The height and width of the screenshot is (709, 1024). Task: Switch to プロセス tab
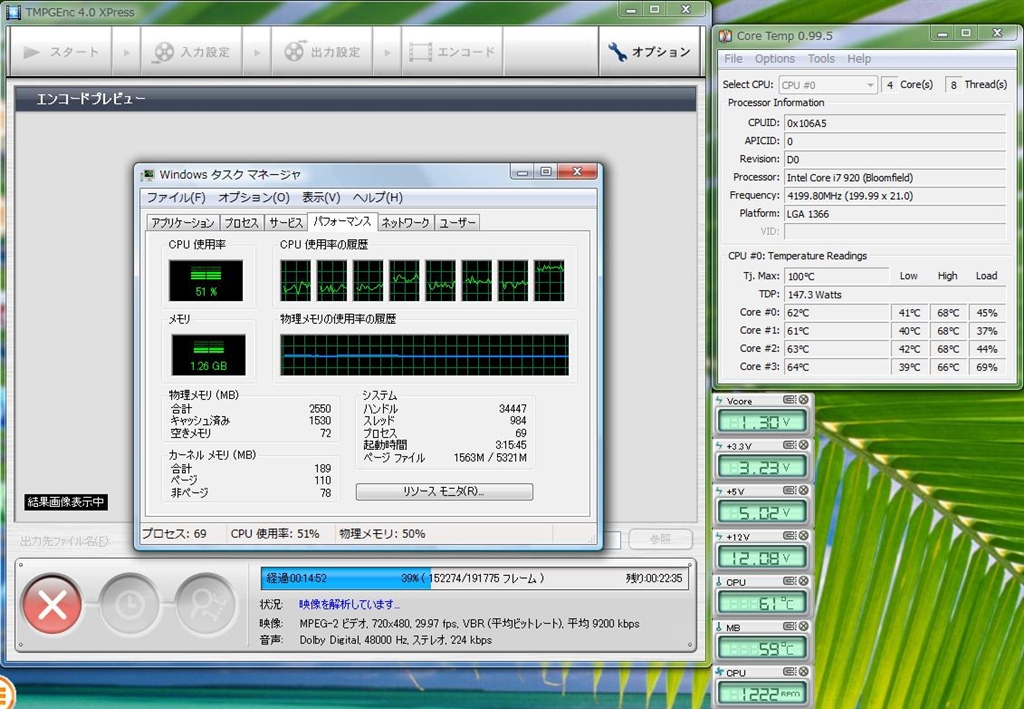(242, 223)
